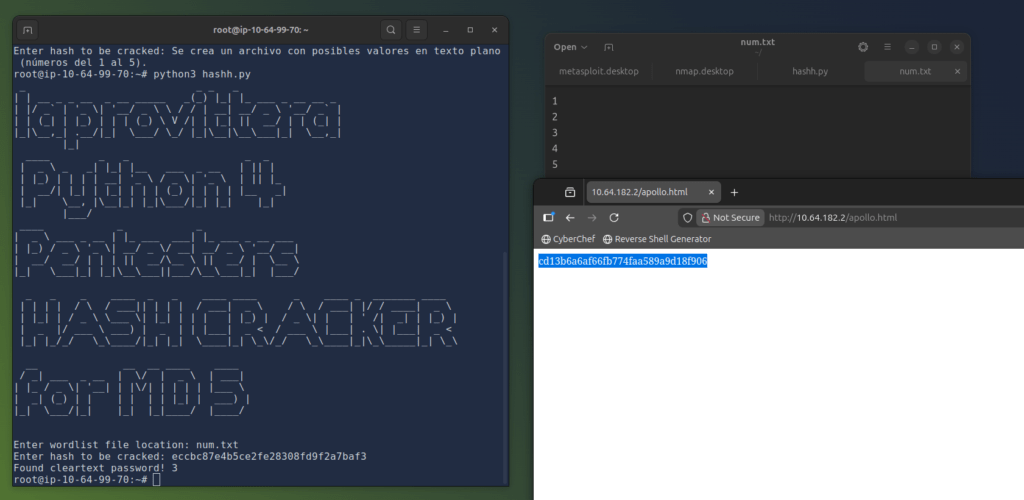1024x500 pixels.
Task: Close the apollo.html browser tab
Action: pyautogui.click(x=712, y=193)
